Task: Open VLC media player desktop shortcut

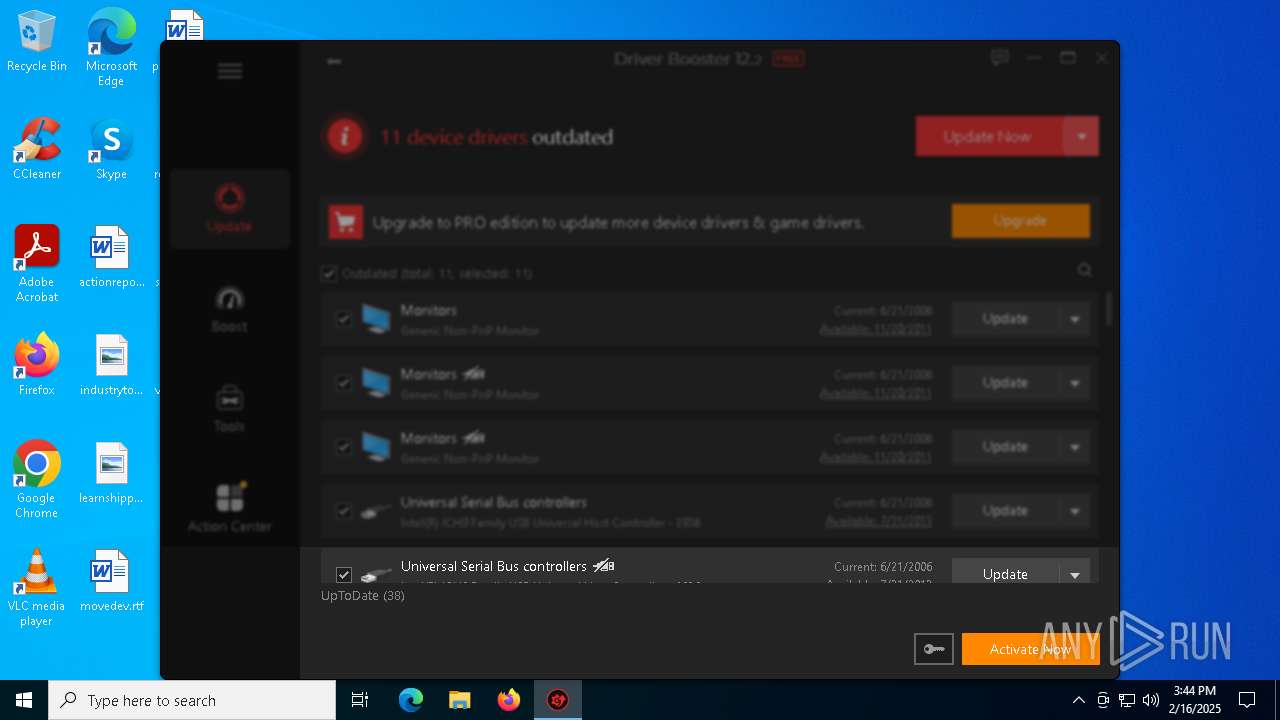Action: tap(37, 587)
